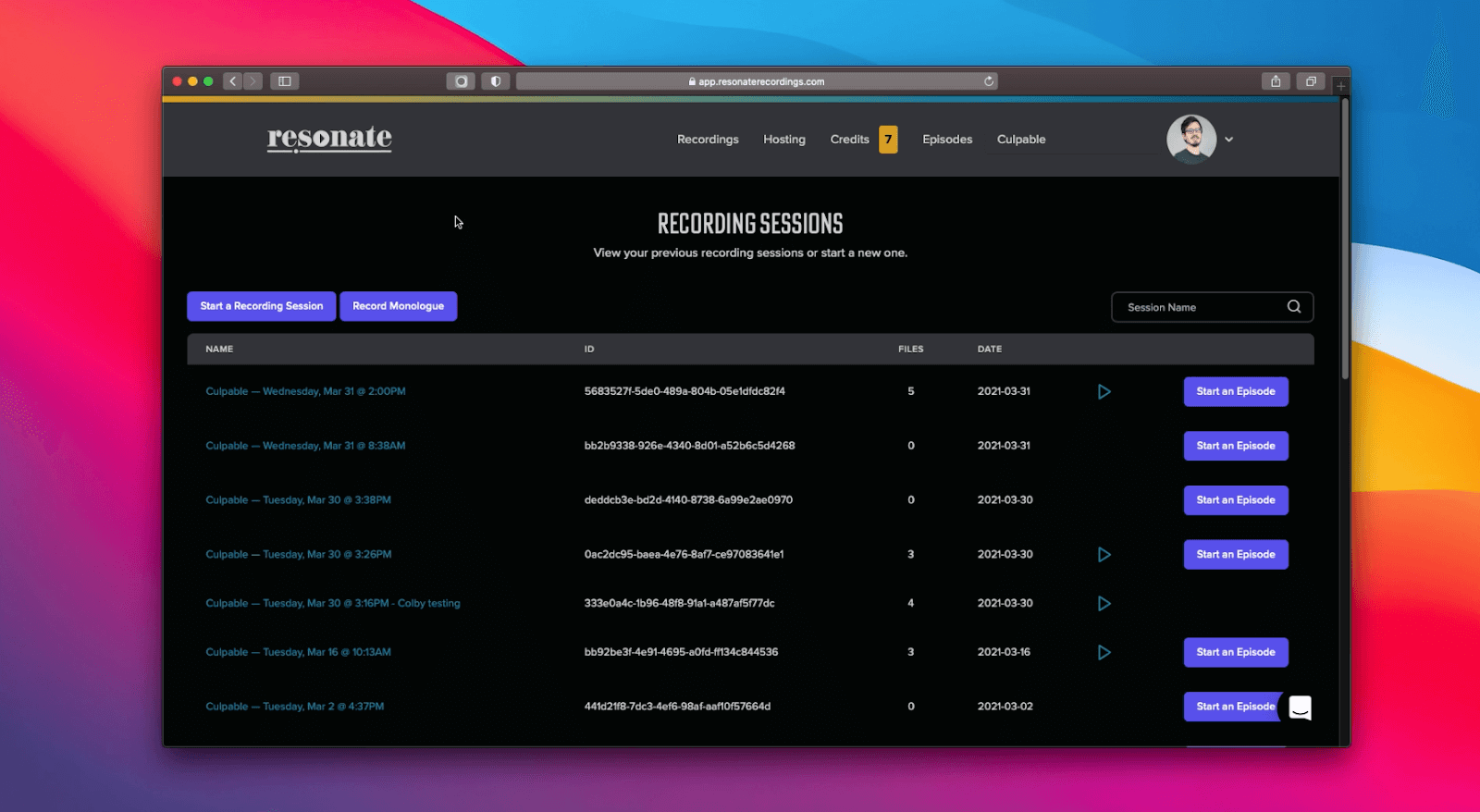
Task: Click the resonate logo
Action: pos(329,139)
